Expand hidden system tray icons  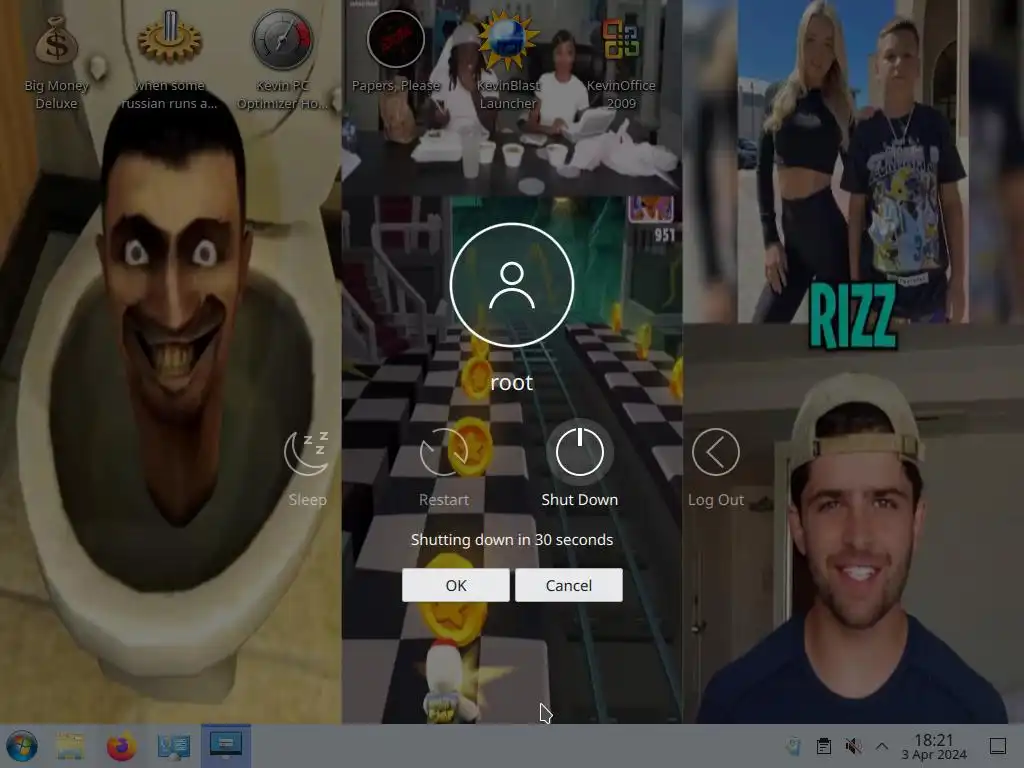tap(882, 746)
